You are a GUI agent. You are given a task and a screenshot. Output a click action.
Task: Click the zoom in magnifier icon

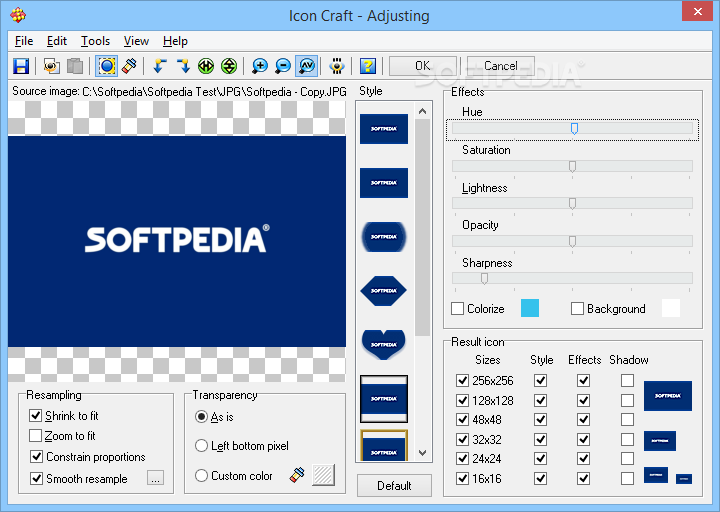point(260,66)
